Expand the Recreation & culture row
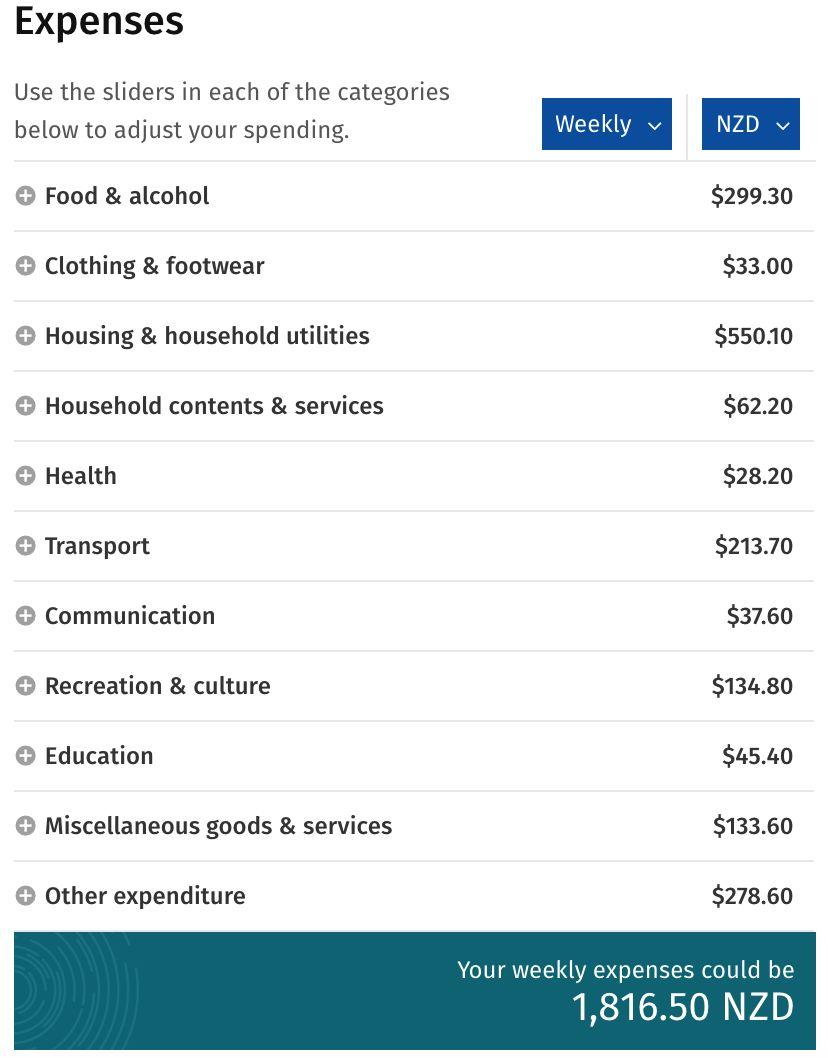Viewport: 828px width, 1058px height. tap(414, 686)
